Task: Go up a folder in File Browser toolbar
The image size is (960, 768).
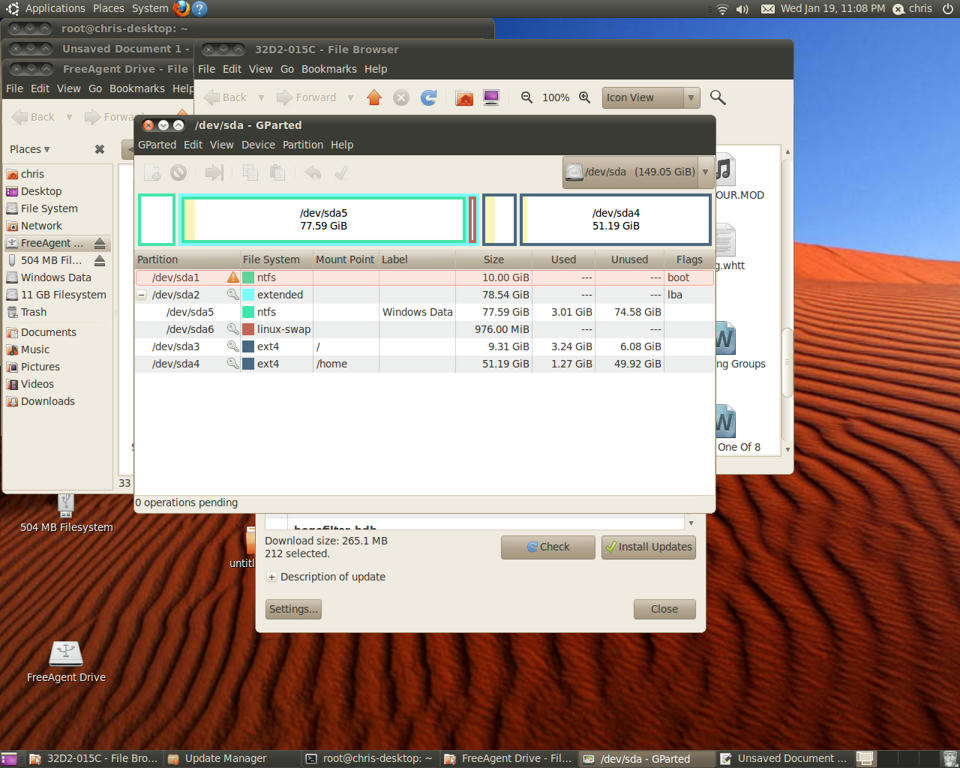Action: 374,98
